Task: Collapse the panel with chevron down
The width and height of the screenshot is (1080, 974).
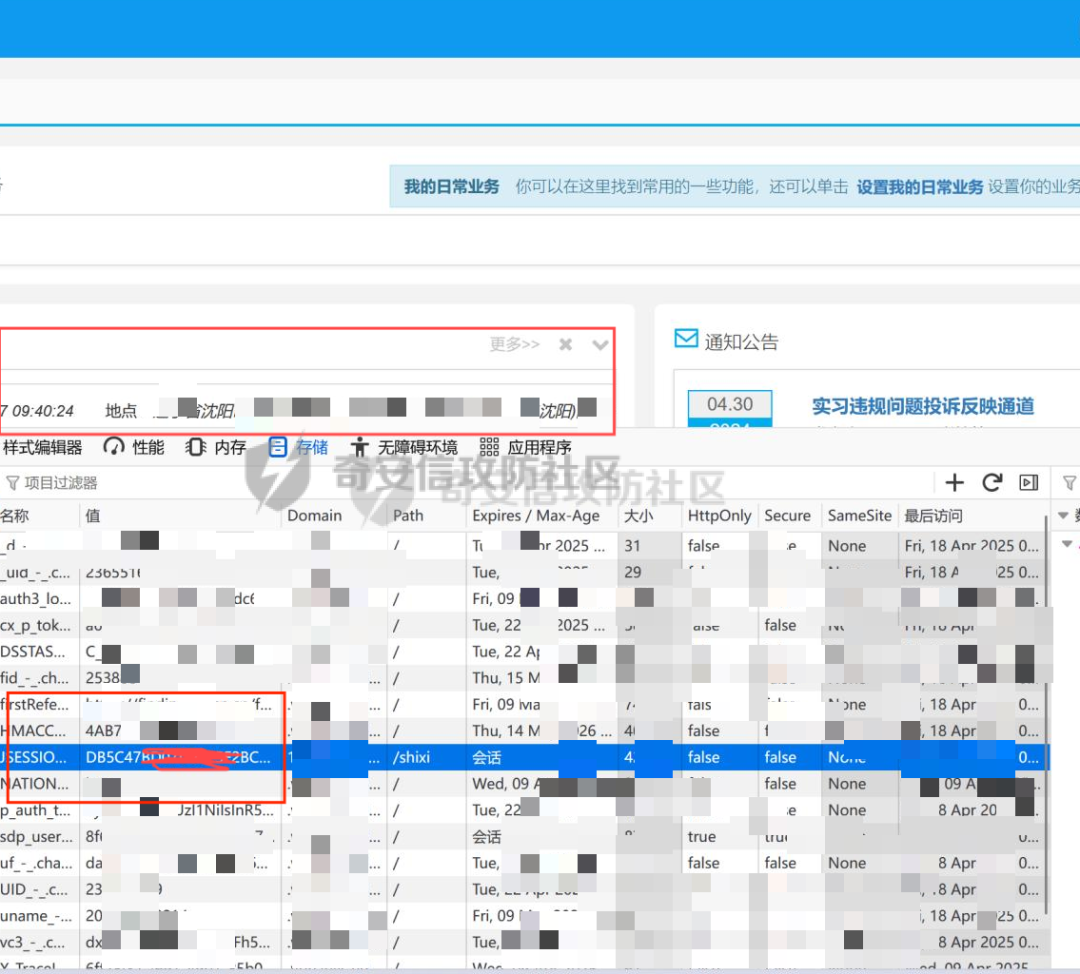Action: (x=600, y=344)
